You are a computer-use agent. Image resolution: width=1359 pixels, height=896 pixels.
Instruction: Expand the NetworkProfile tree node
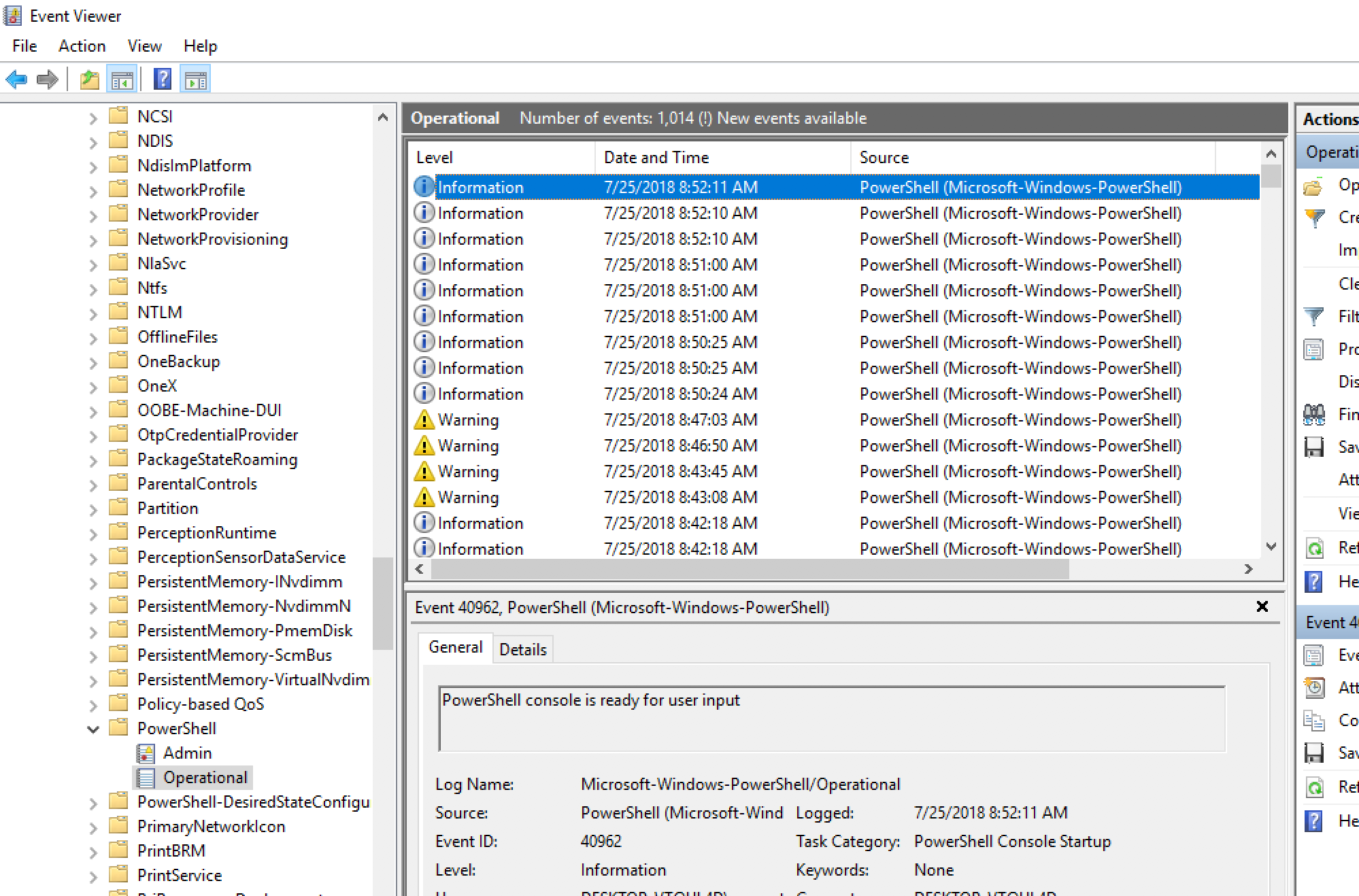pos(93,190)
